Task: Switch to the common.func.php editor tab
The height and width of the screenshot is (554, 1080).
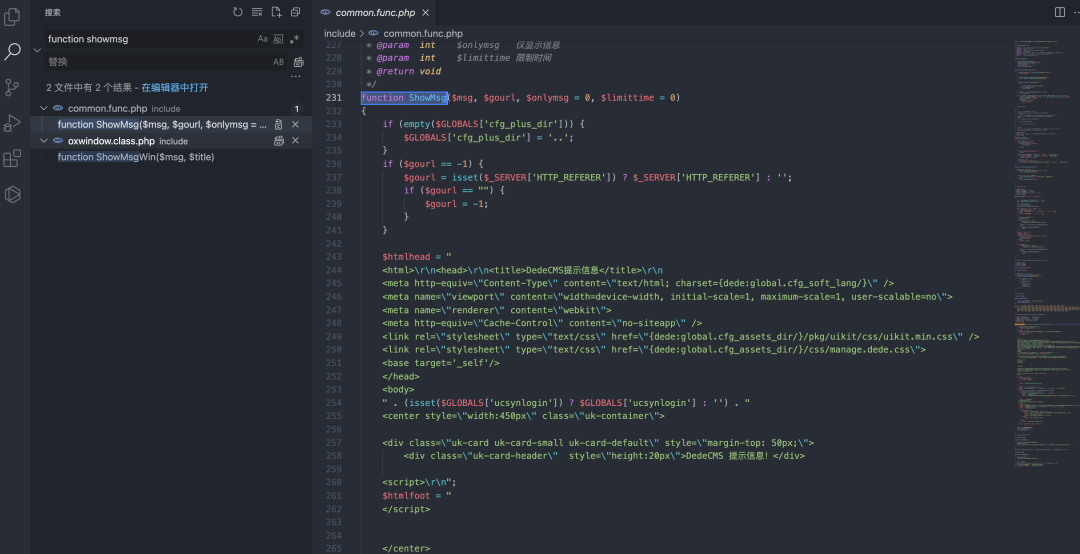Action: point(375,12)
